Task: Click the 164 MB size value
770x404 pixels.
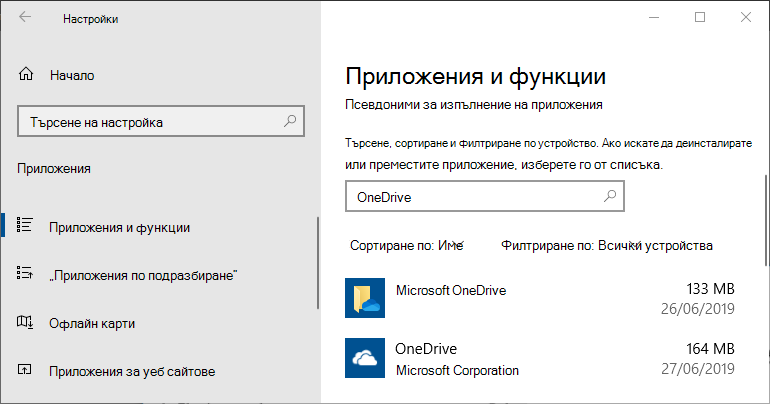Action: pyautogui.click(x=710, y=349)
